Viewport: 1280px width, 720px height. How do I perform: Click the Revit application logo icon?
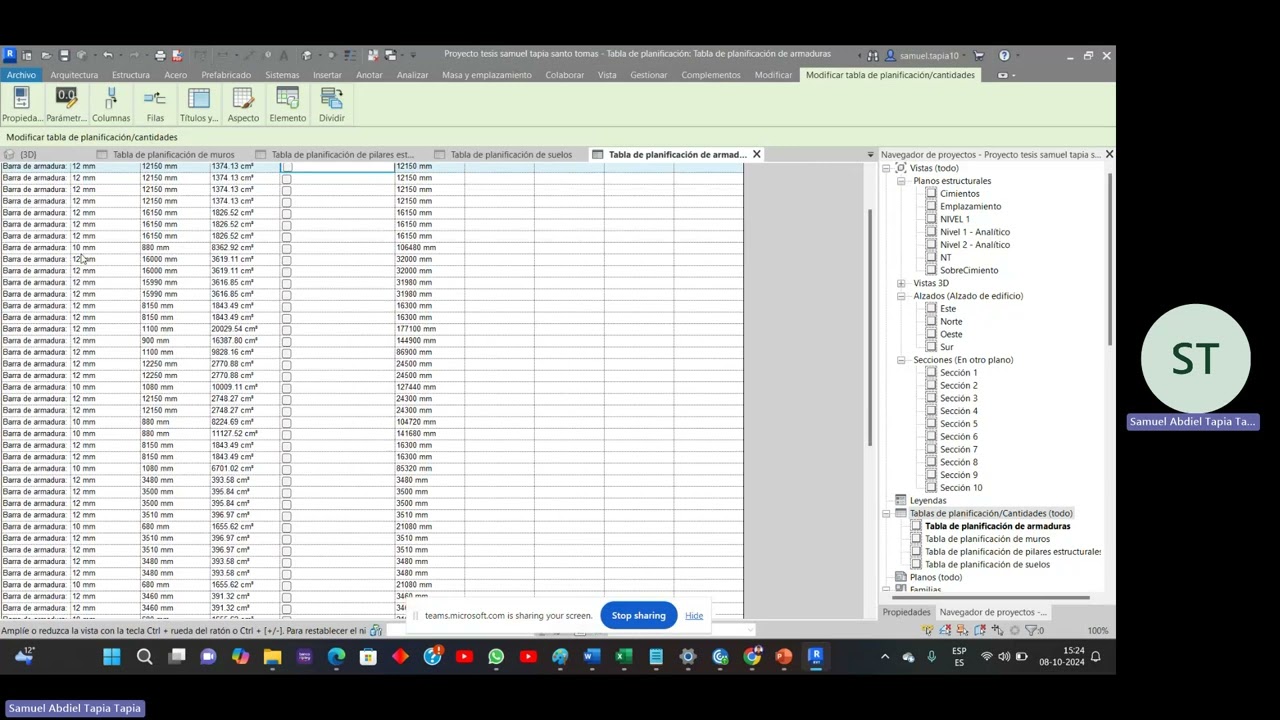[x=9, y=55]
